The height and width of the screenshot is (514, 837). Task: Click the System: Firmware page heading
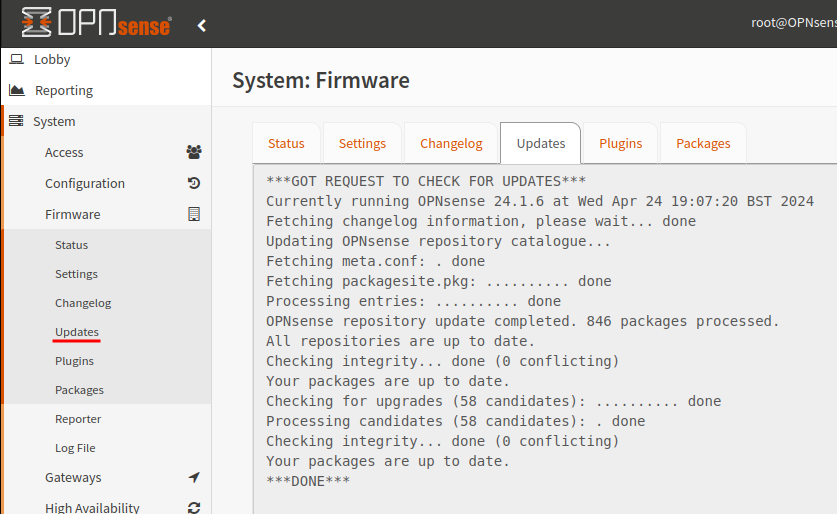321,80
